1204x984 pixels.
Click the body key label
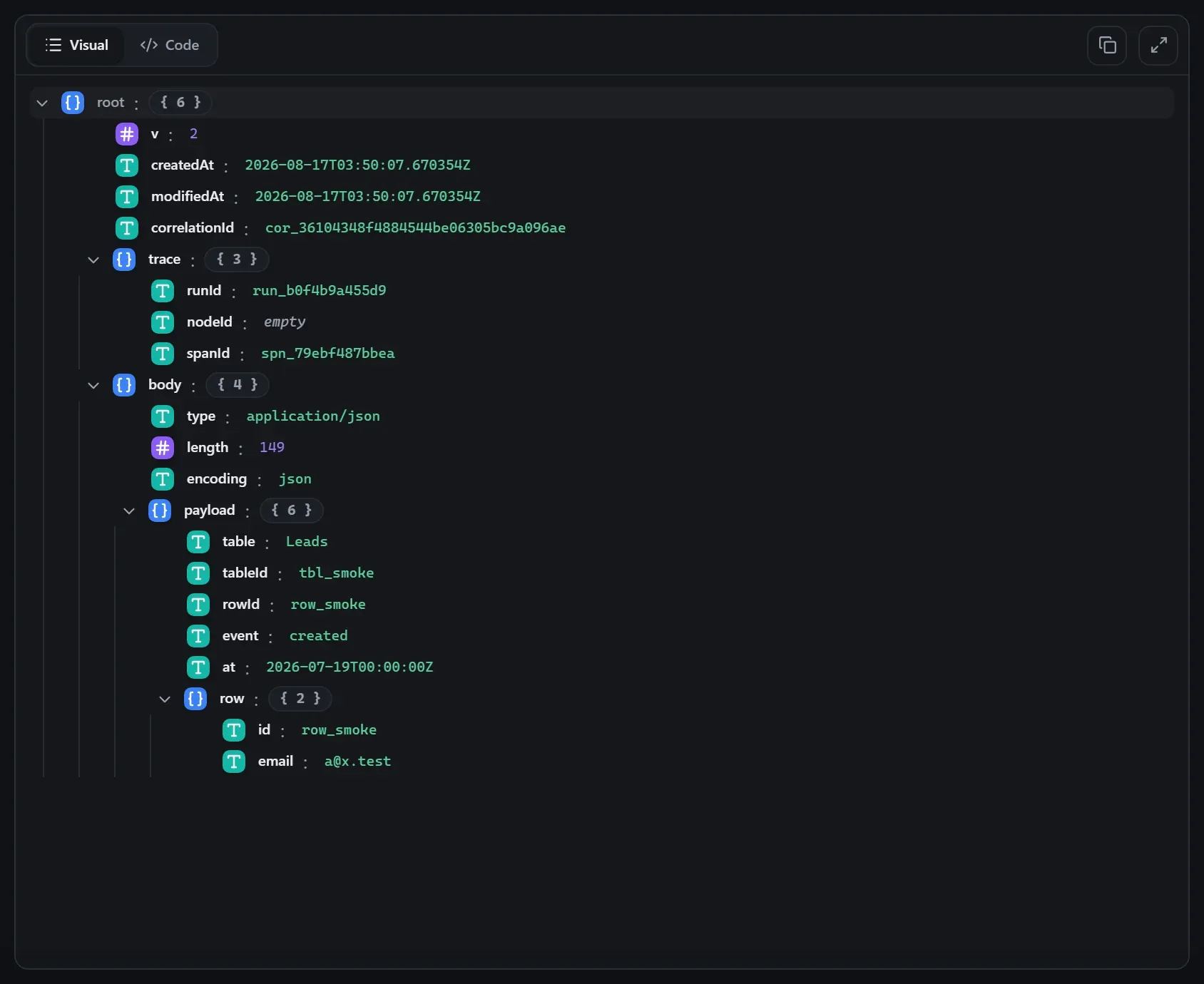tap(165, 385)
